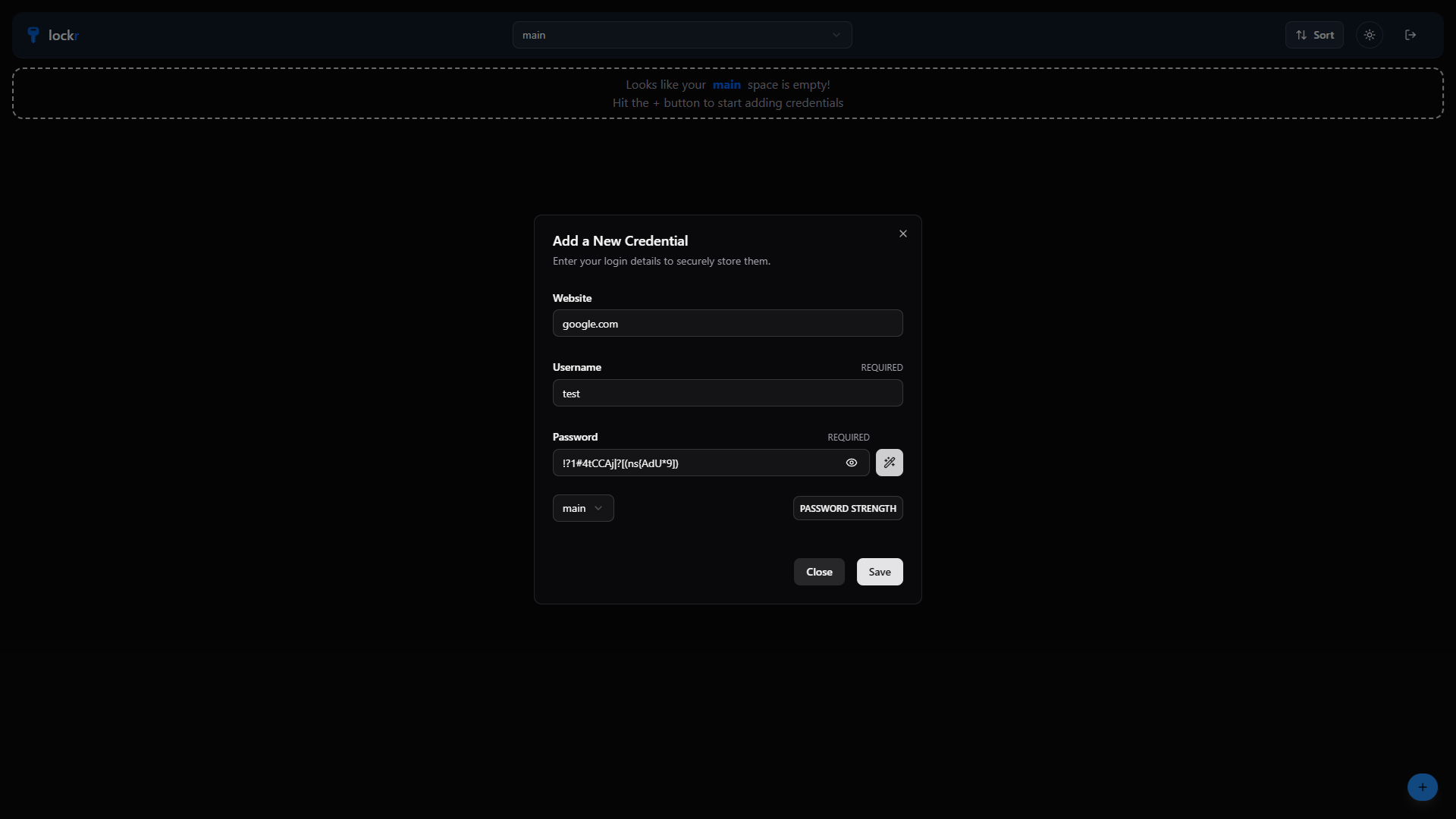Click the REQUIRED tag beside Username
The image size is (1456, 819).
[882, 367]
